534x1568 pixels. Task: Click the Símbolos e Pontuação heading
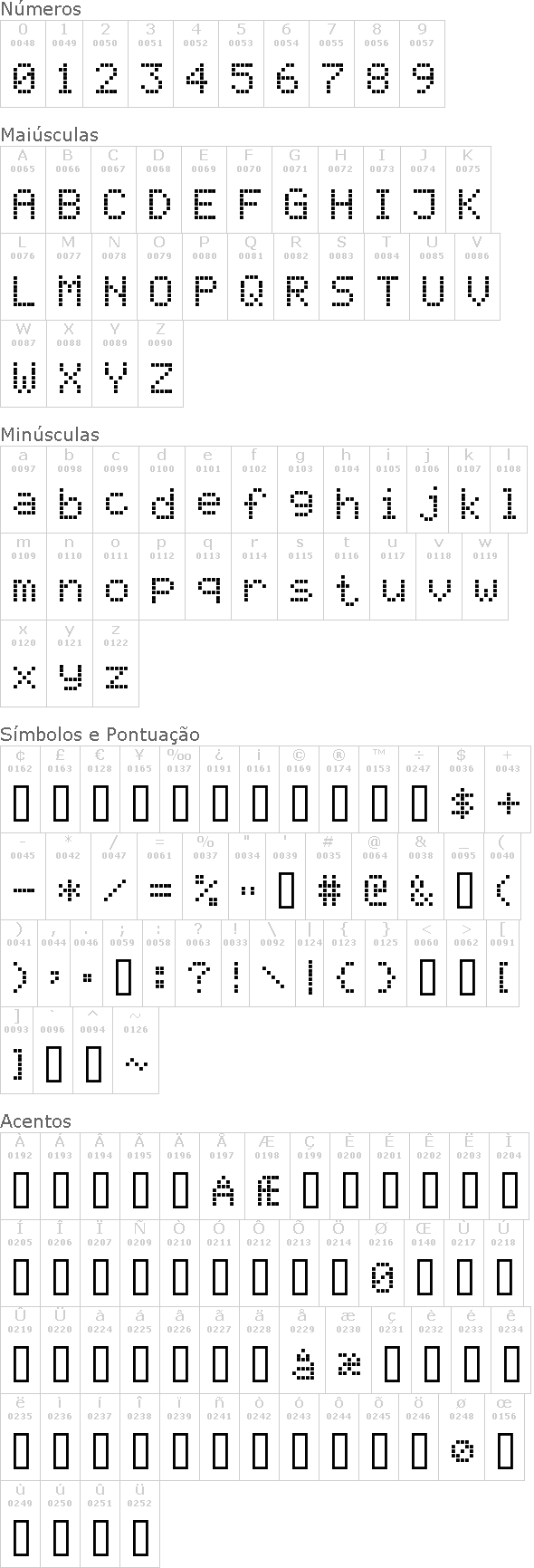tap(100, 734)
